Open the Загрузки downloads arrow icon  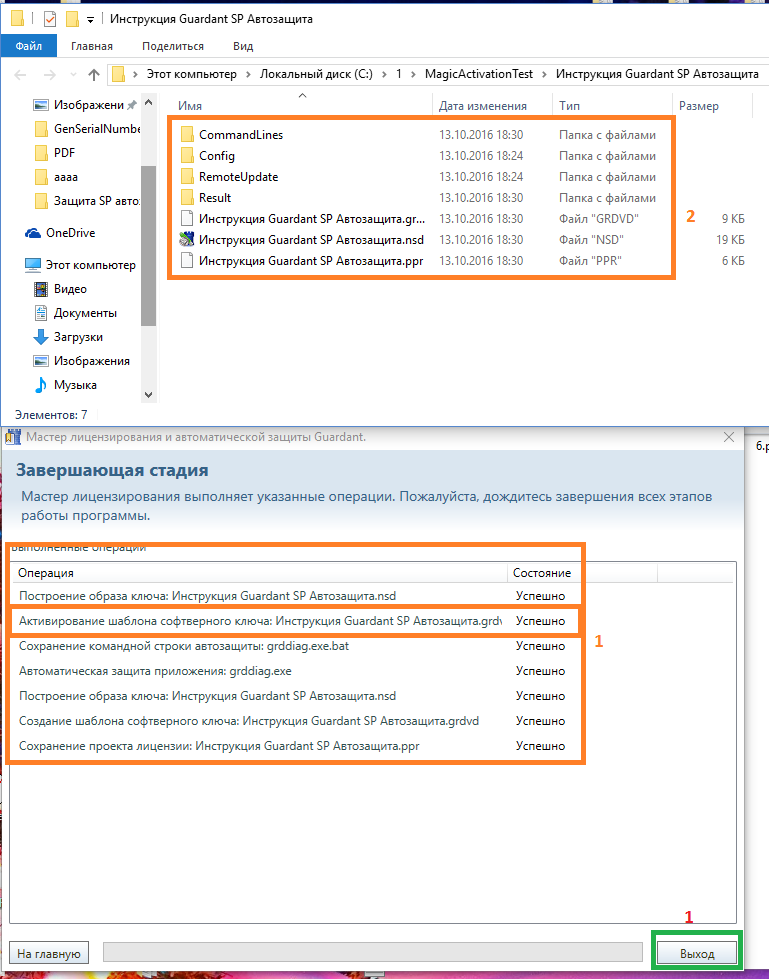41,337
